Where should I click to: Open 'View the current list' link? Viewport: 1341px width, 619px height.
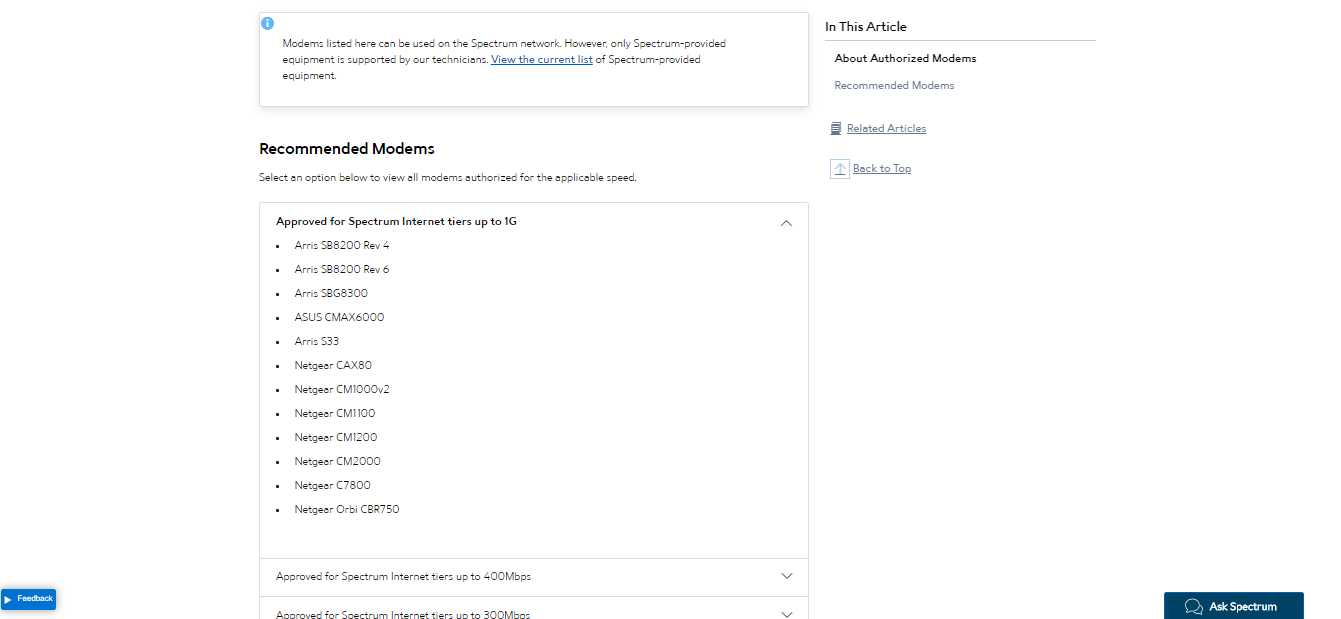coord(542,59)
